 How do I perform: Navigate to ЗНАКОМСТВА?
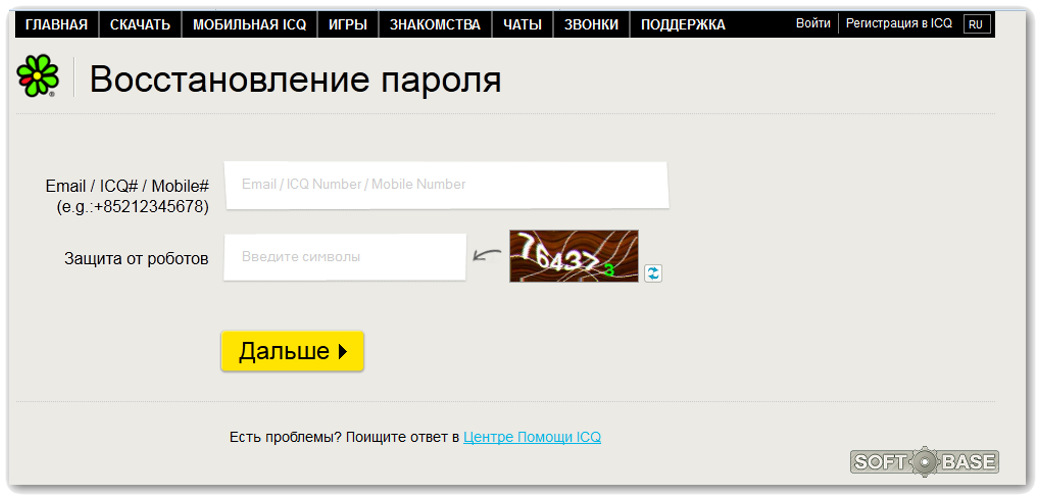coord(435,25)
